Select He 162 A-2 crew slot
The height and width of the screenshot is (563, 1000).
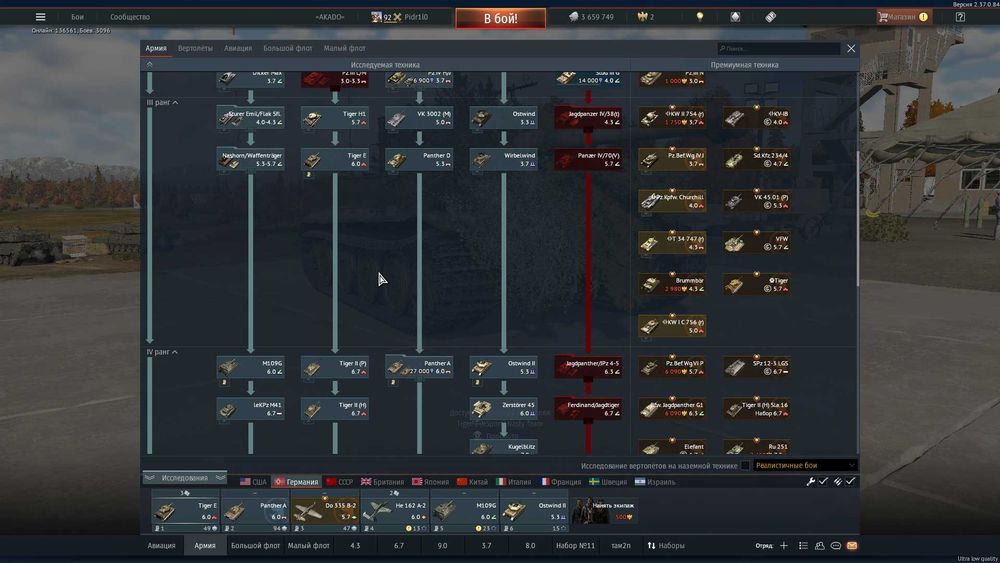[x=395, y=511]
